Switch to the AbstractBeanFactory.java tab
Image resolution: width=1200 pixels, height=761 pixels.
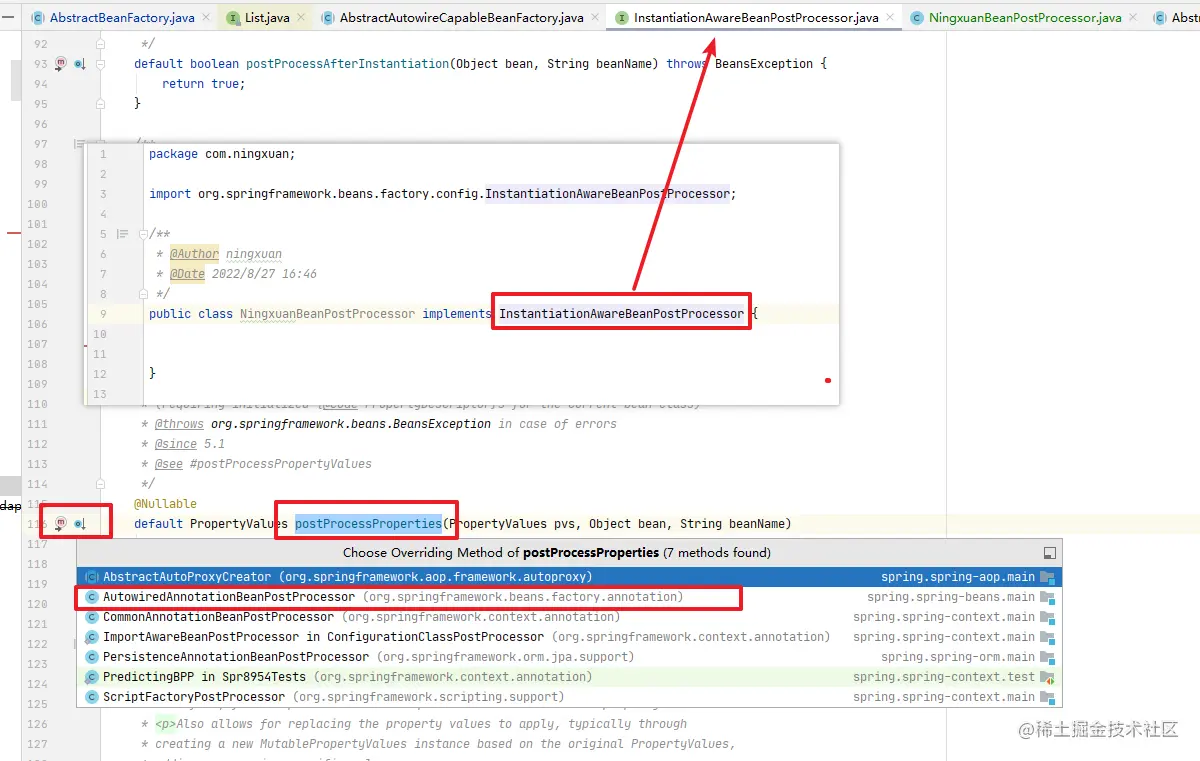[122, 18]
